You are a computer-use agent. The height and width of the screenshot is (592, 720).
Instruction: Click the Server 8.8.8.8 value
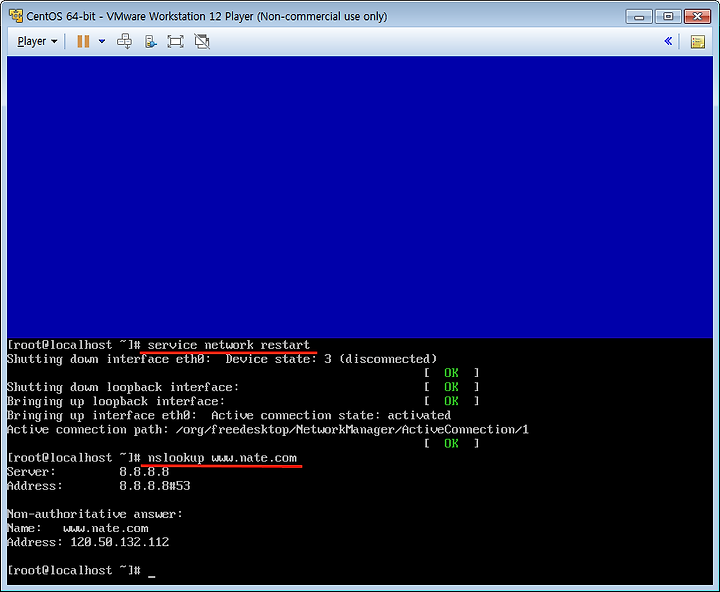(x=144, y=472)
